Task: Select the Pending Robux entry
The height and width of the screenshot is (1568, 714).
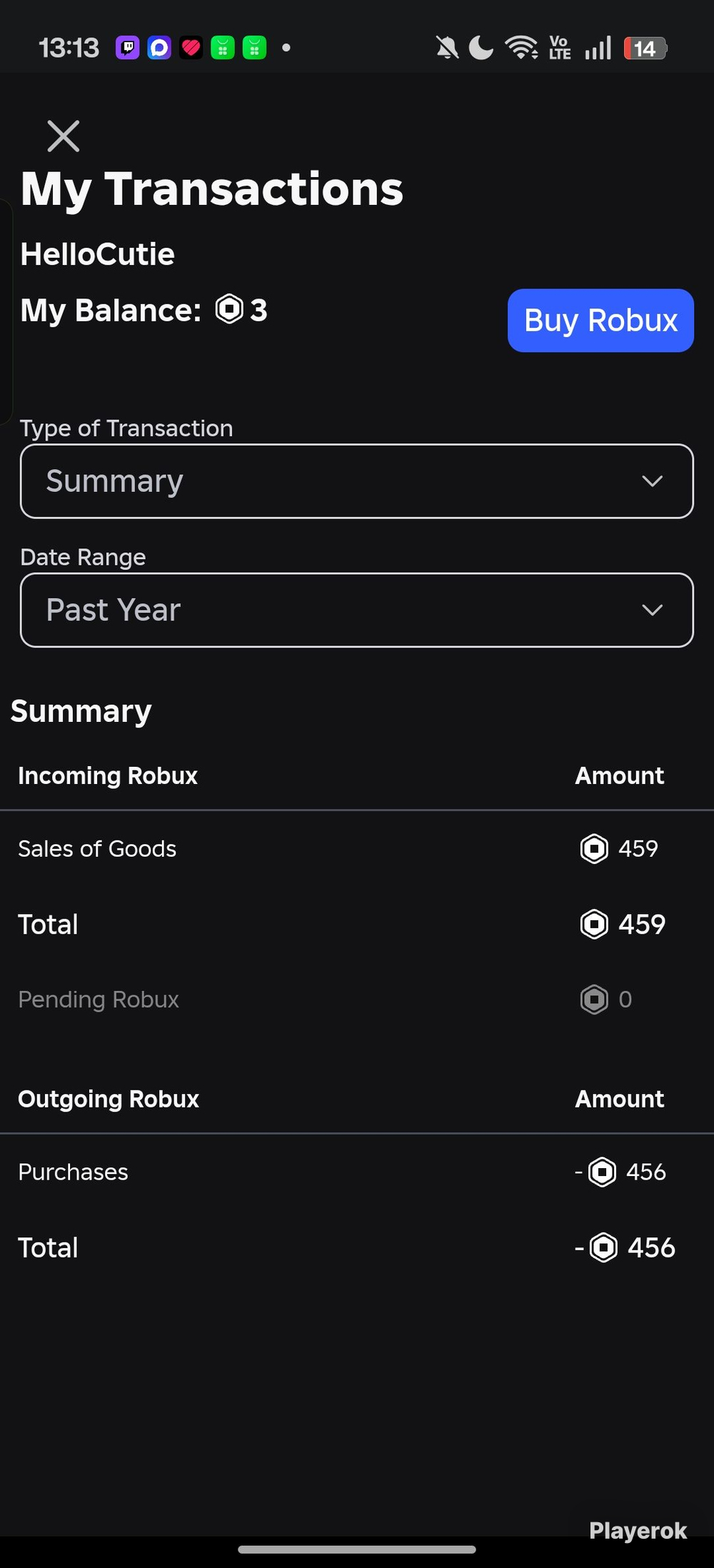Action: [x=357, y=1000]
